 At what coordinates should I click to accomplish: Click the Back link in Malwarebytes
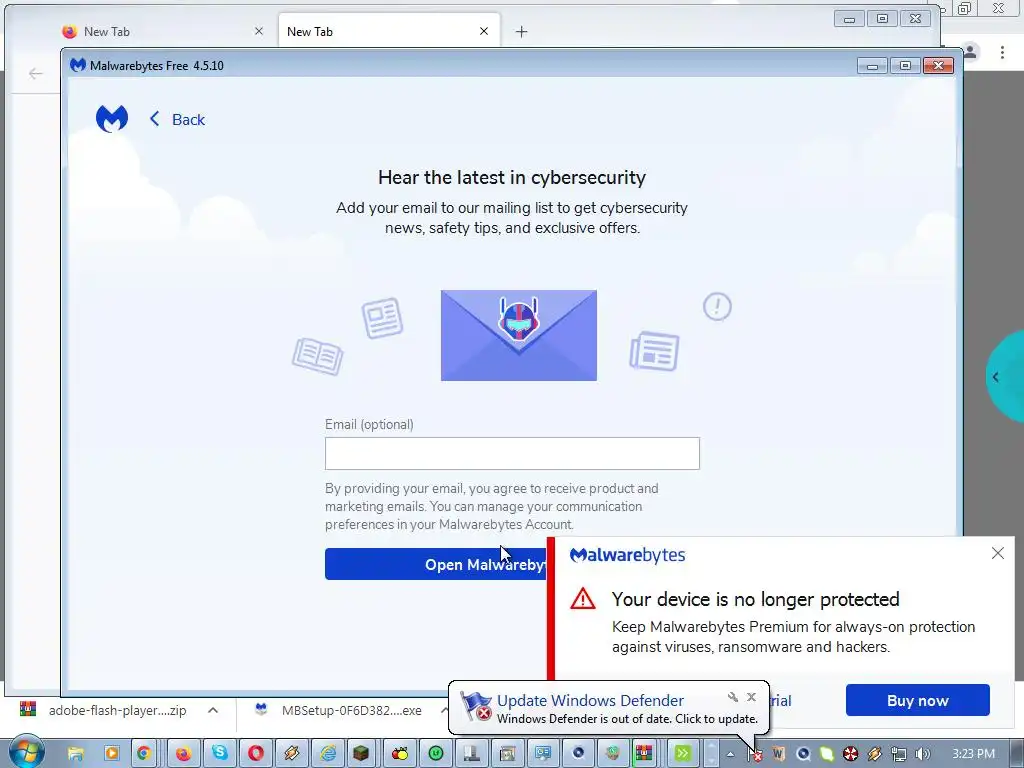(188, 120)
